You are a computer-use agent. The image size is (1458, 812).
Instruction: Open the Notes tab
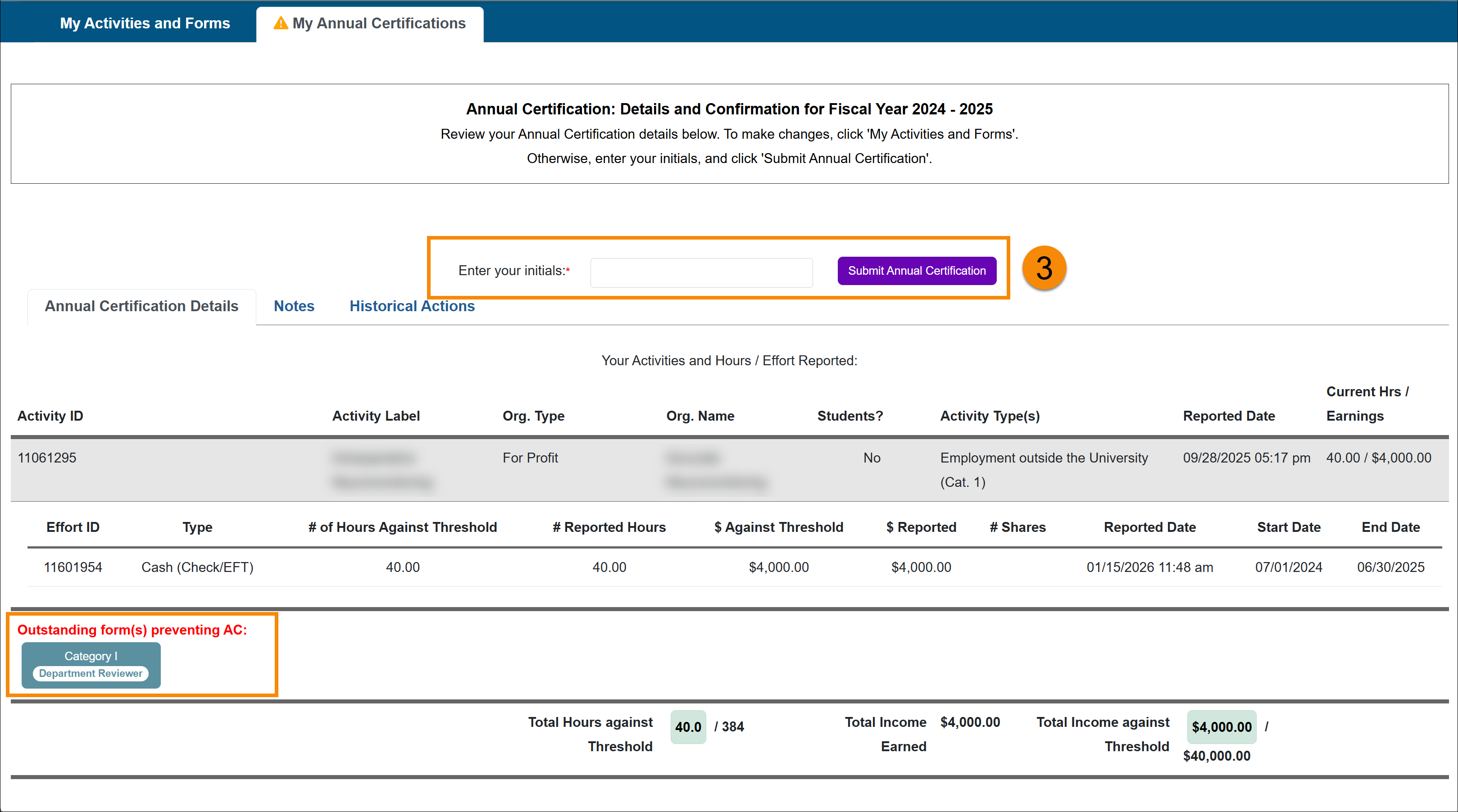tap(294, 306)
